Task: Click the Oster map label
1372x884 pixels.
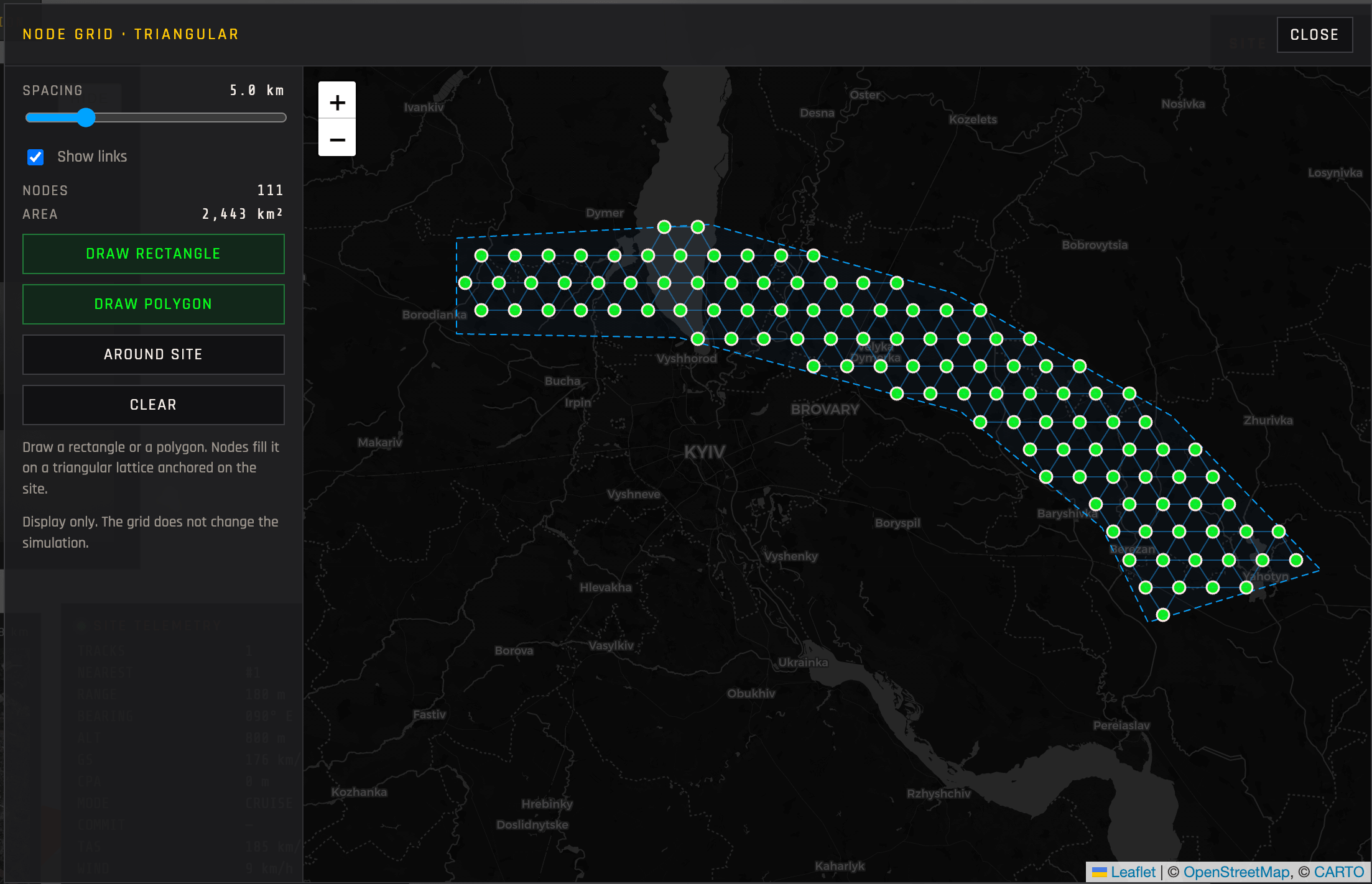Action: 865,94
